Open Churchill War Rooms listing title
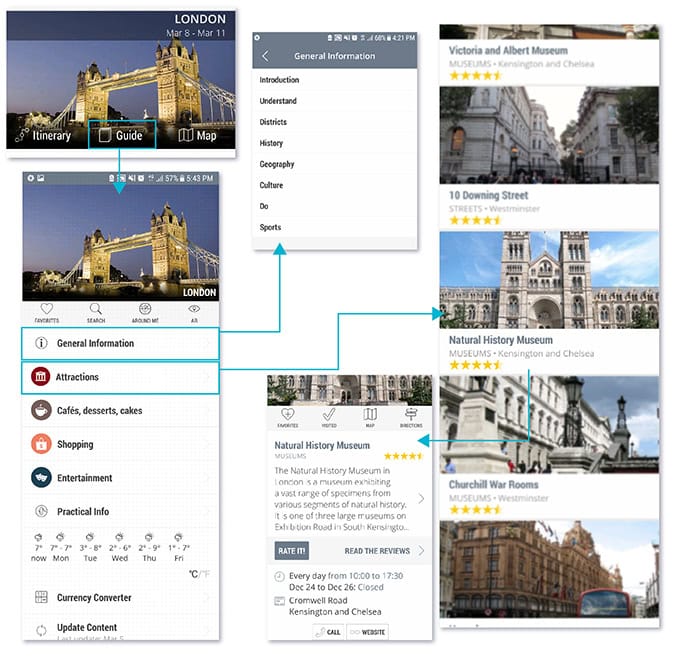The height and width of the screenshot is (657, 700). pos(493,485)
